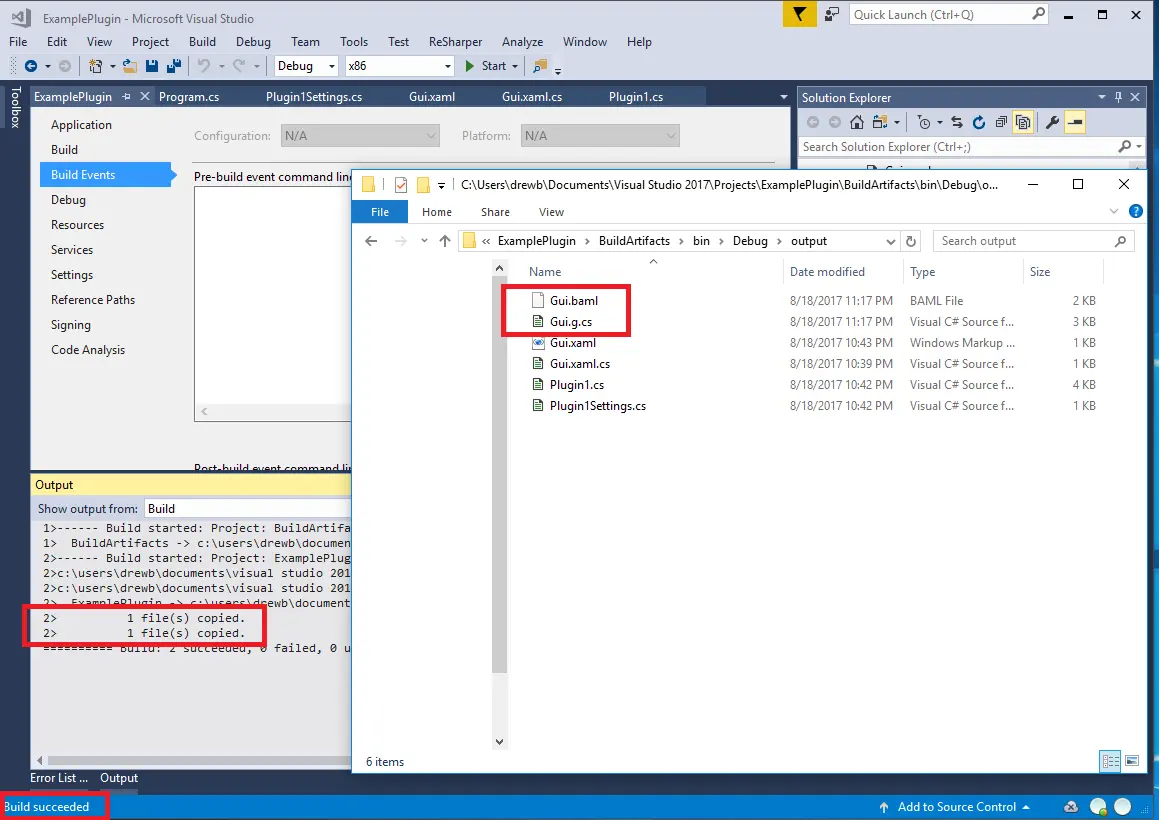Click the Properties checkmark icon in Explorer title bar
1159x820 pixels.
(x=401, y=185)
